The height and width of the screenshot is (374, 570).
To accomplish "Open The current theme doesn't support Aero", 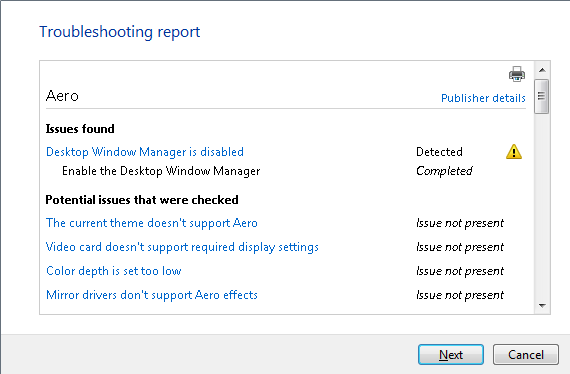I will (152, 223).
